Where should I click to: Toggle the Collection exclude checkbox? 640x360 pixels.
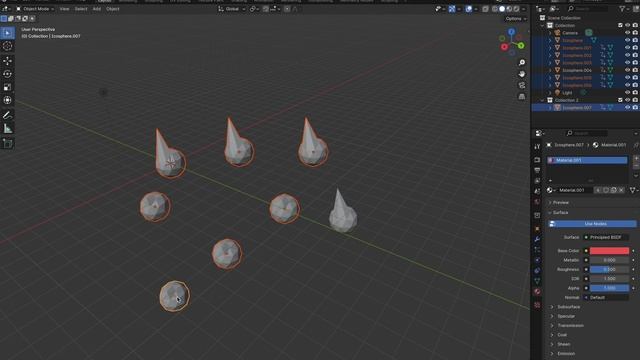(x=620, y=25)
